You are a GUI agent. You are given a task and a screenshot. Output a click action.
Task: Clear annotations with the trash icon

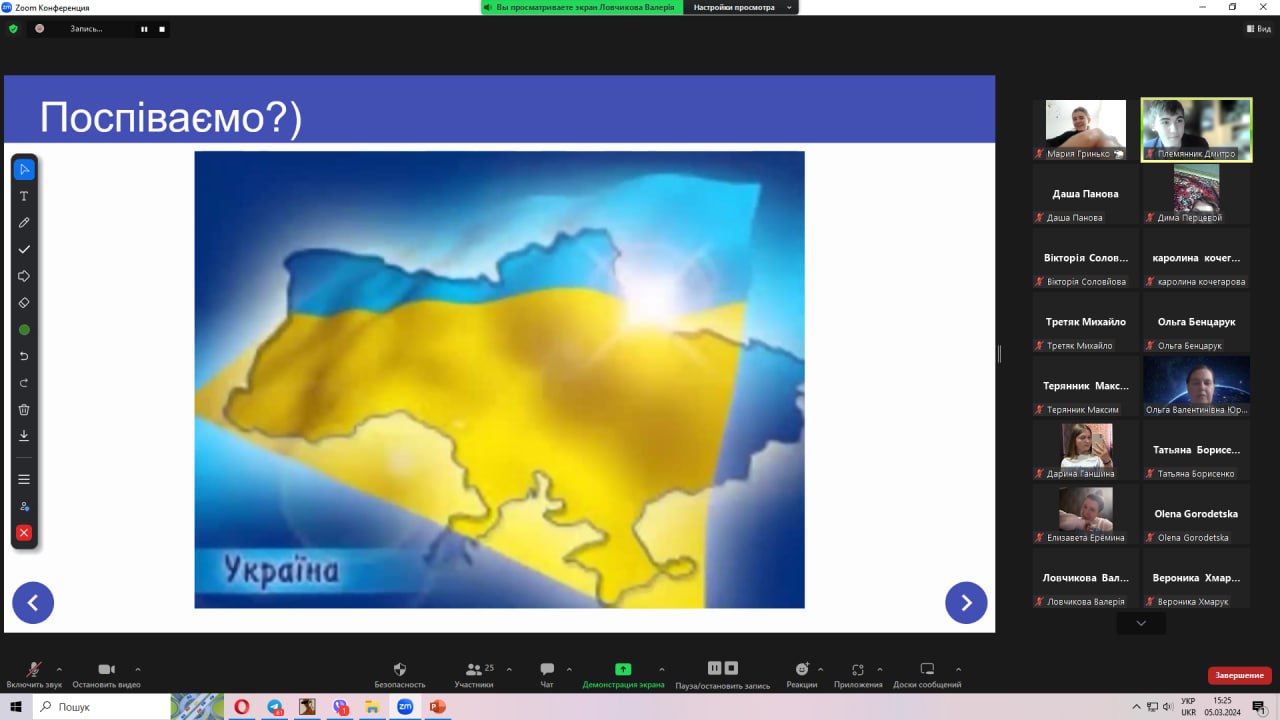[x=24, y=409]
